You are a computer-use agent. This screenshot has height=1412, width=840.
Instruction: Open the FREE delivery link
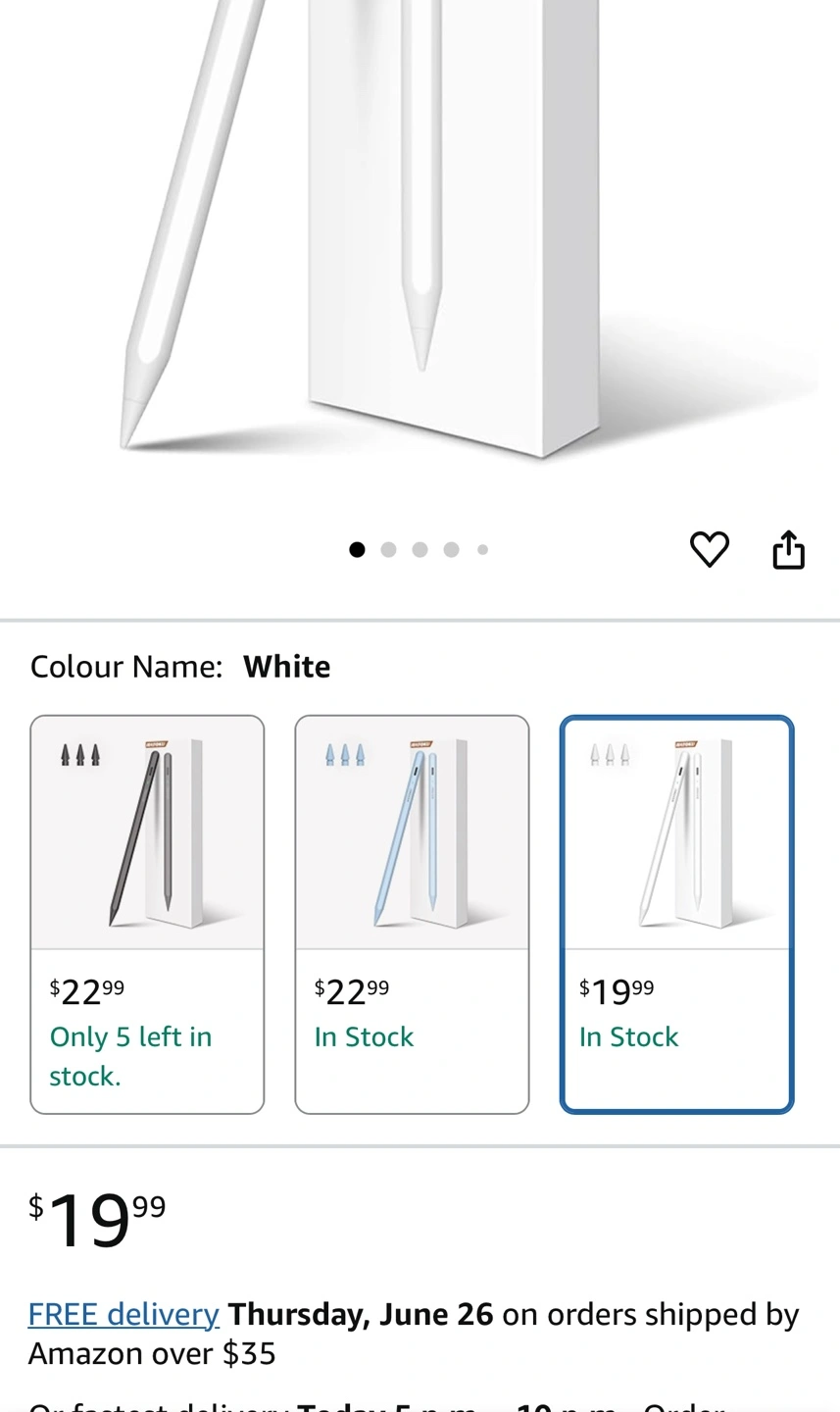124,1314
